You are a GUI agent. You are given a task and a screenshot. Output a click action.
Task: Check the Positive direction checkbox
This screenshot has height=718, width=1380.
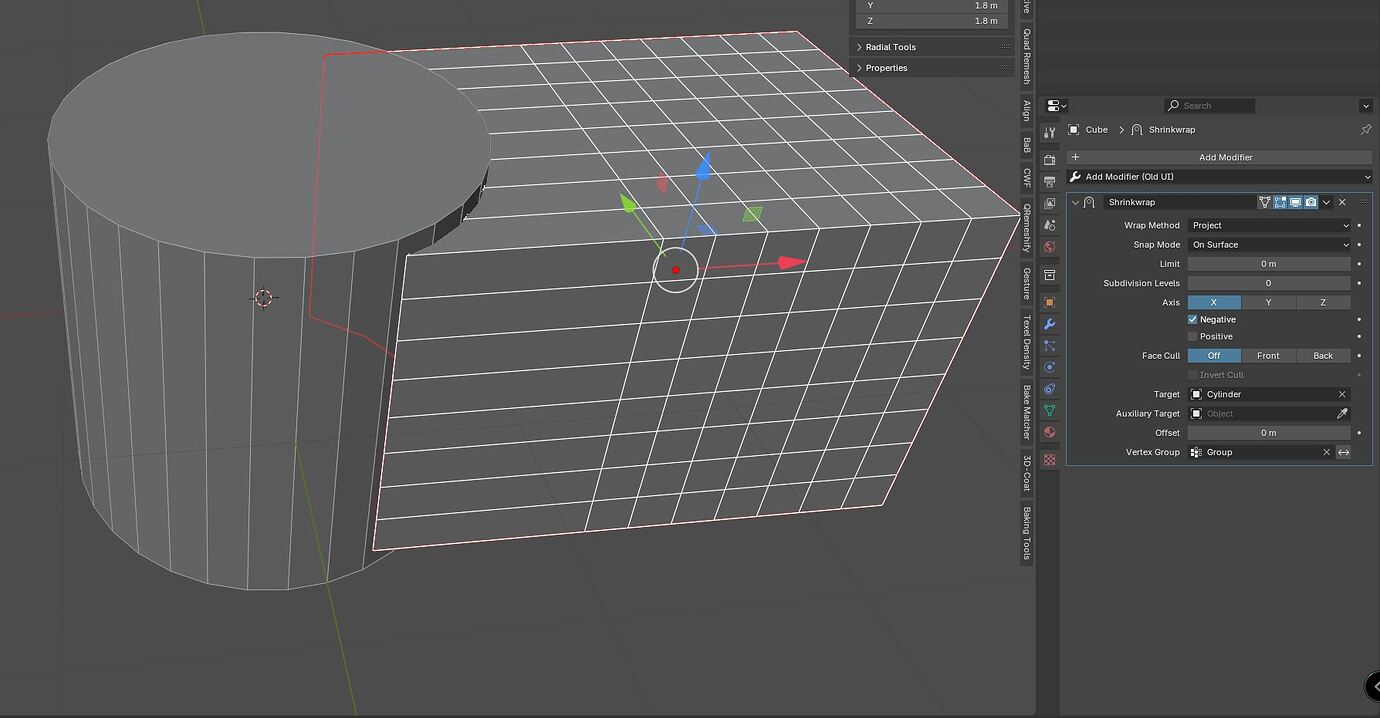pos(1192,337)
